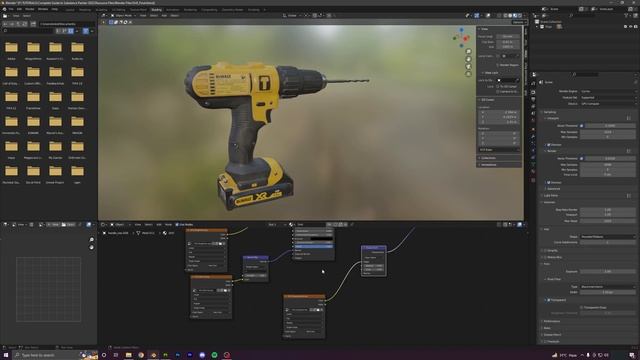The height and width of the screenshot is (360, 640).
Task: Expand the Light Paths panel
Action: (x=551, y=196)
